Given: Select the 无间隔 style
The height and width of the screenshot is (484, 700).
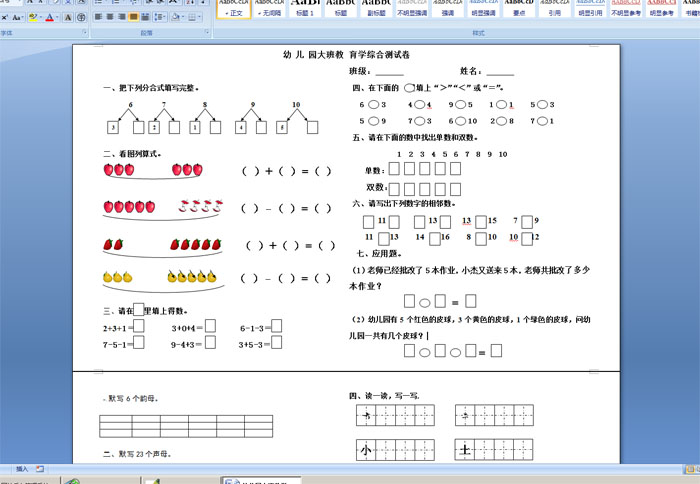Looking at the screenshot, I should pos(269,8).
